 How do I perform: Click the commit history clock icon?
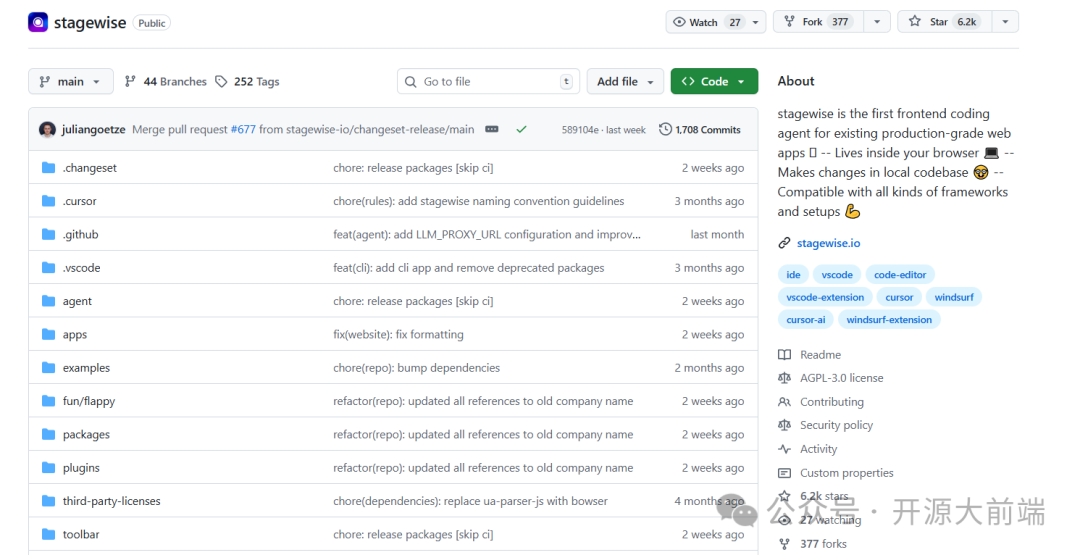665,129
